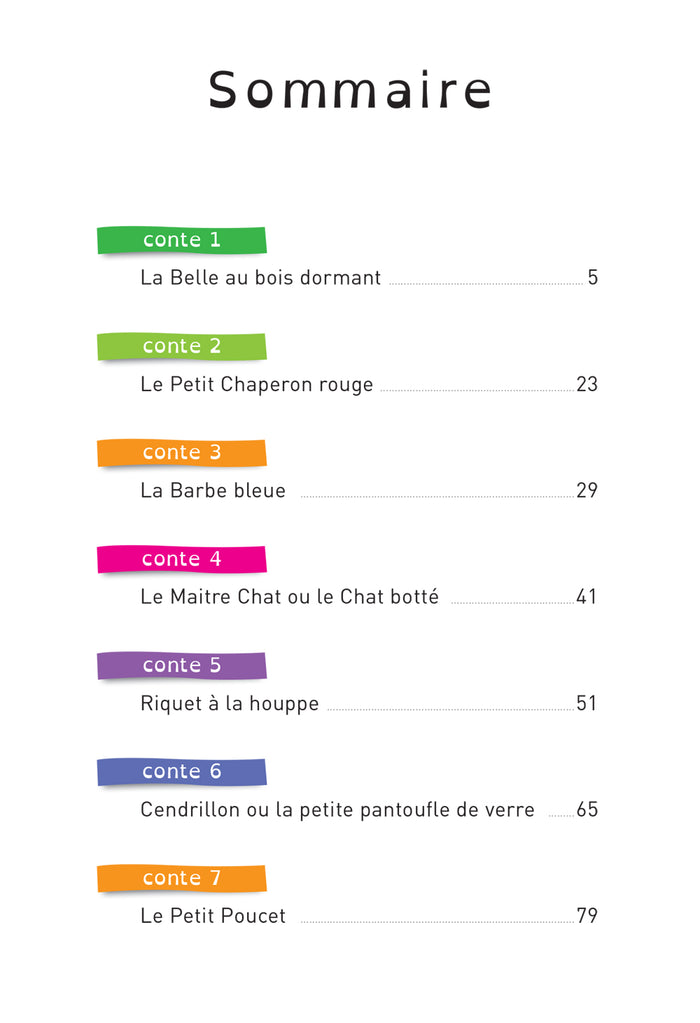700x1023 pixels.
Task: Click page number 41
Action: (587, 597)
